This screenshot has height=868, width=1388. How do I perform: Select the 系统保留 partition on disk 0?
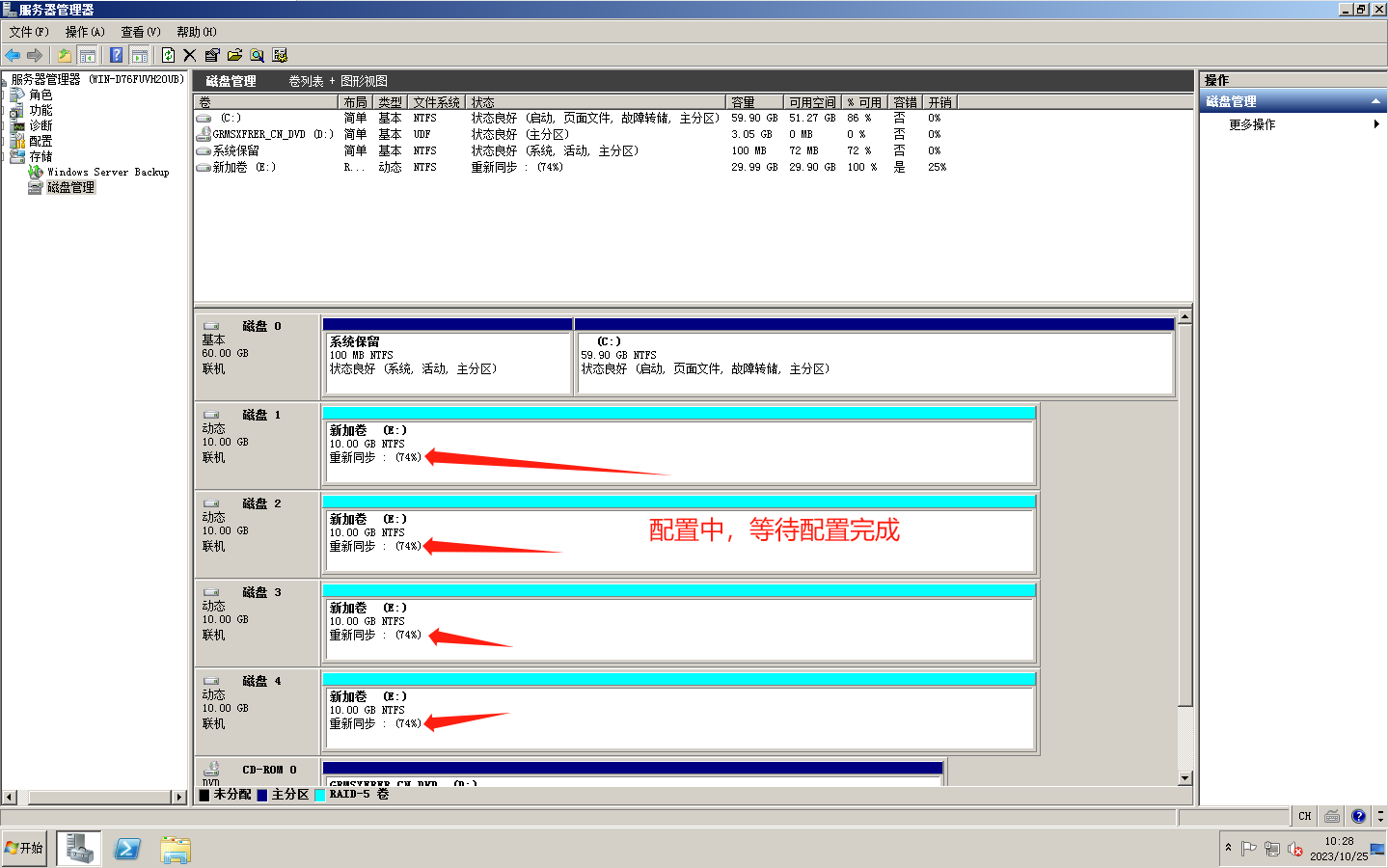pos(448,357)
